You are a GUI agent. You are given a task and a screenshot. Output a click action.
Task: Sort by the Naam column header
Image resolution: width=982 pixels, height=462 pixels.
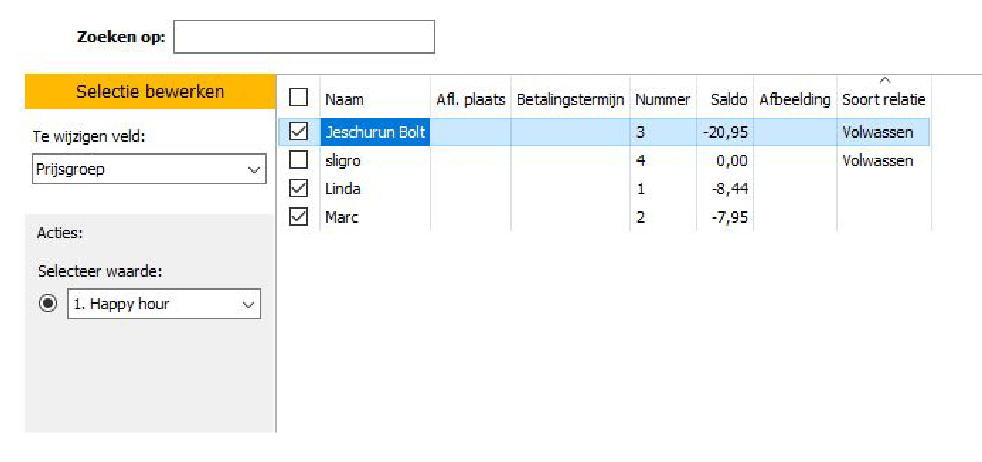click(x=344, y=99)
